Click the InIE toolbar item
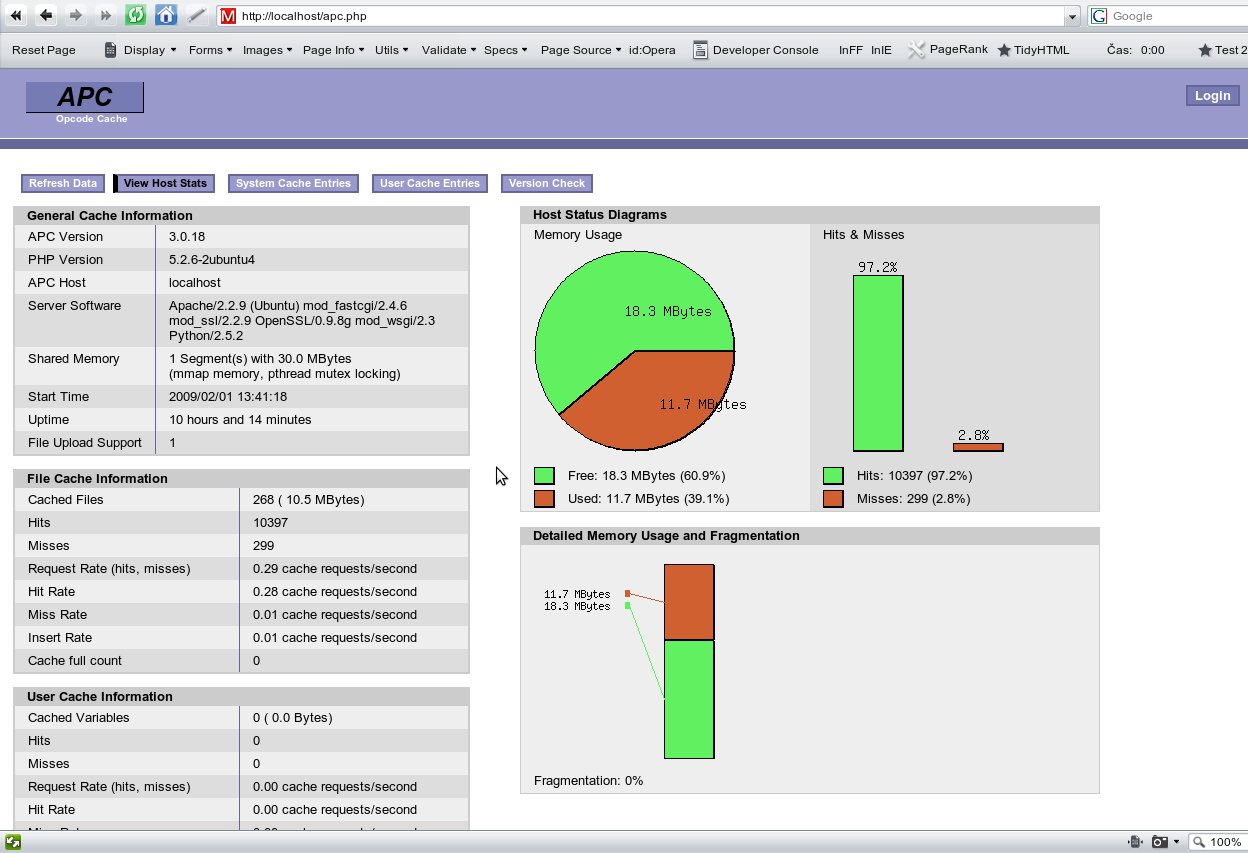Screen dimensions: 1248x853 tap(881, 50)
